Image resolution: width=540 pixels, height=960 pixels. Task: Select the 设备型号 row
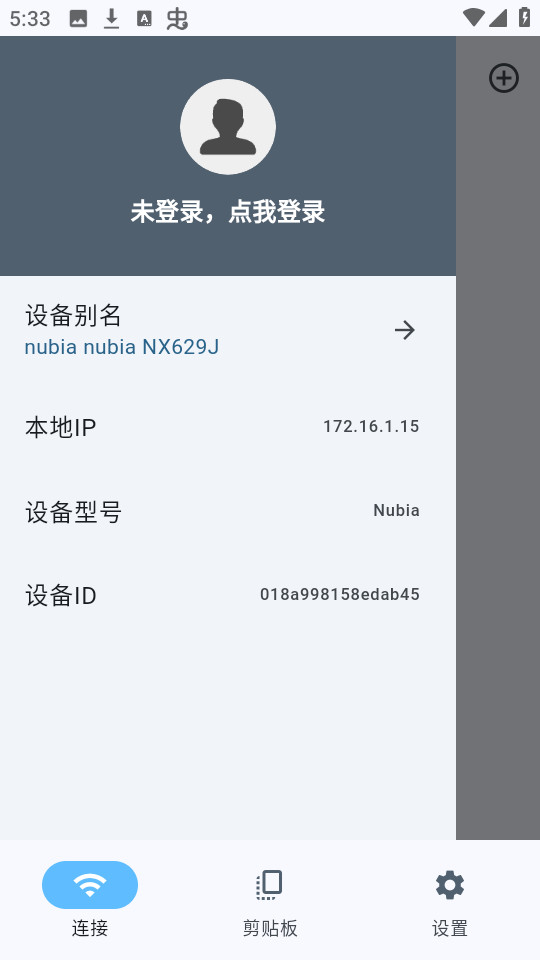pos(228,511)
